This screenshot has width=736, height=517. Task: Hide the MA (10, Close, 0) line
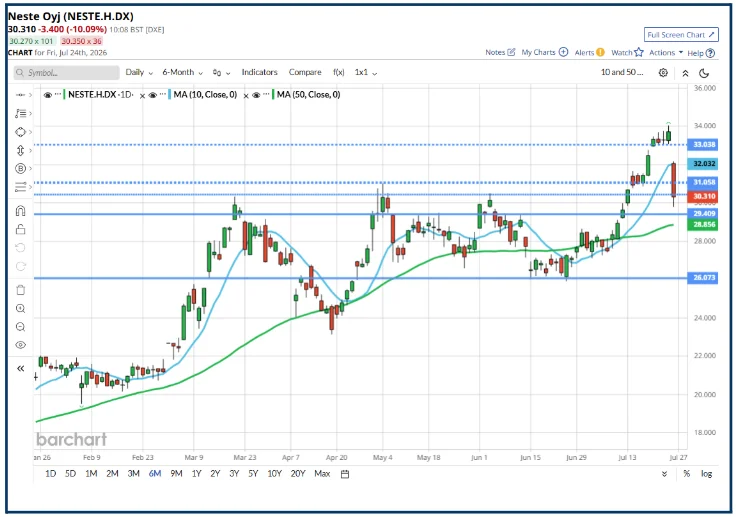[153, 95]
